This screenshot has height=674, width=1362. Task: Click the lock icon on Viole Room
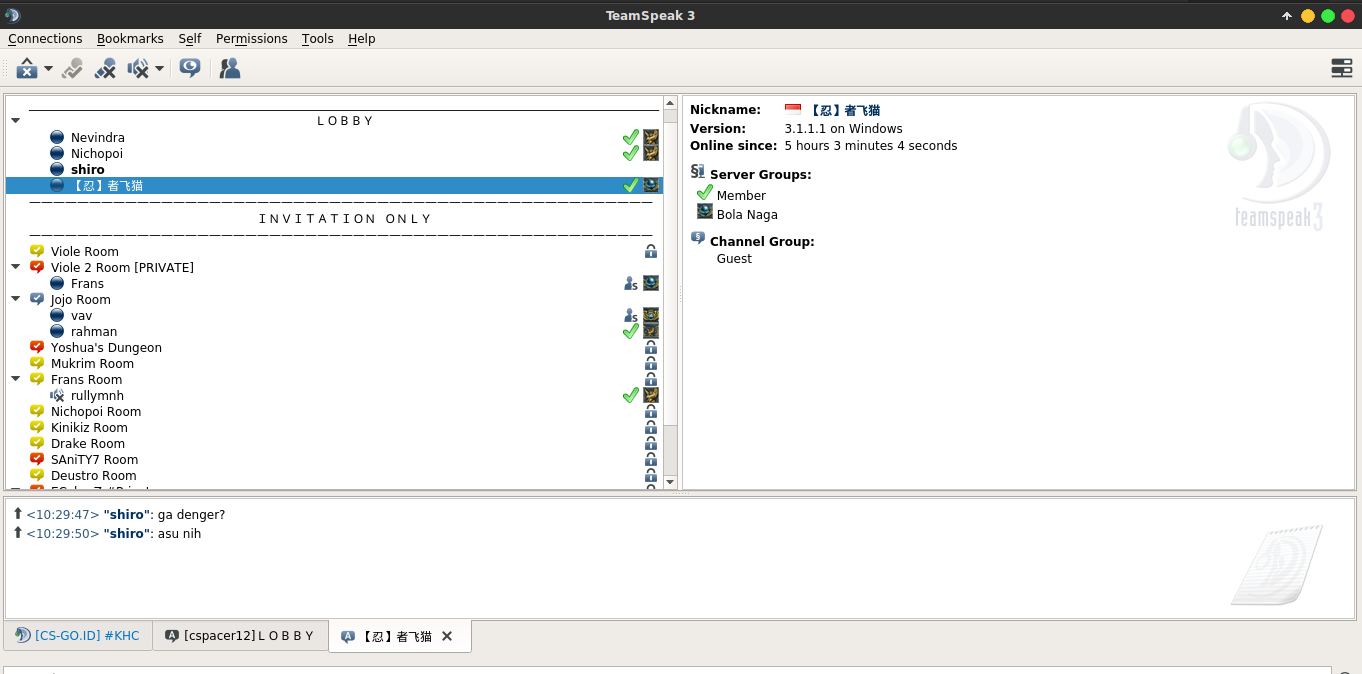[x=651, y=251]
